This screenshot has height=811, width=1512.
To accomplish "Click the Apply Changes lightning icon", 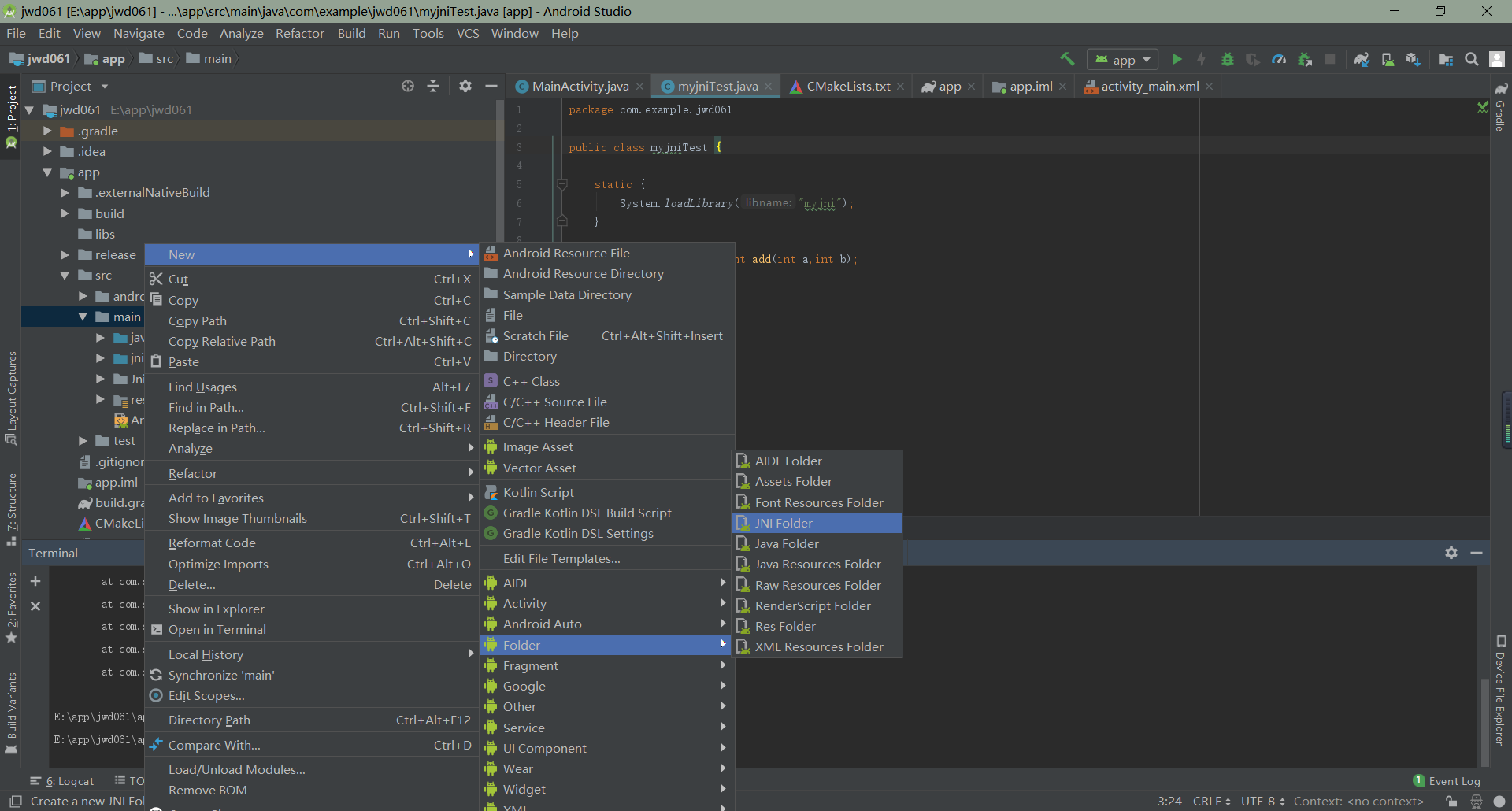I will 1201,59.
